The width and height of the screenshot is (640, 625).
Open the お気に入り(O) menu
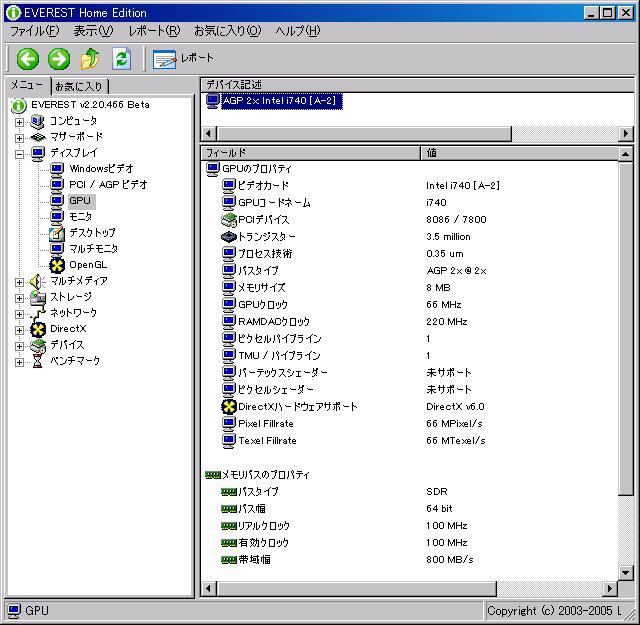click(227, 31)
